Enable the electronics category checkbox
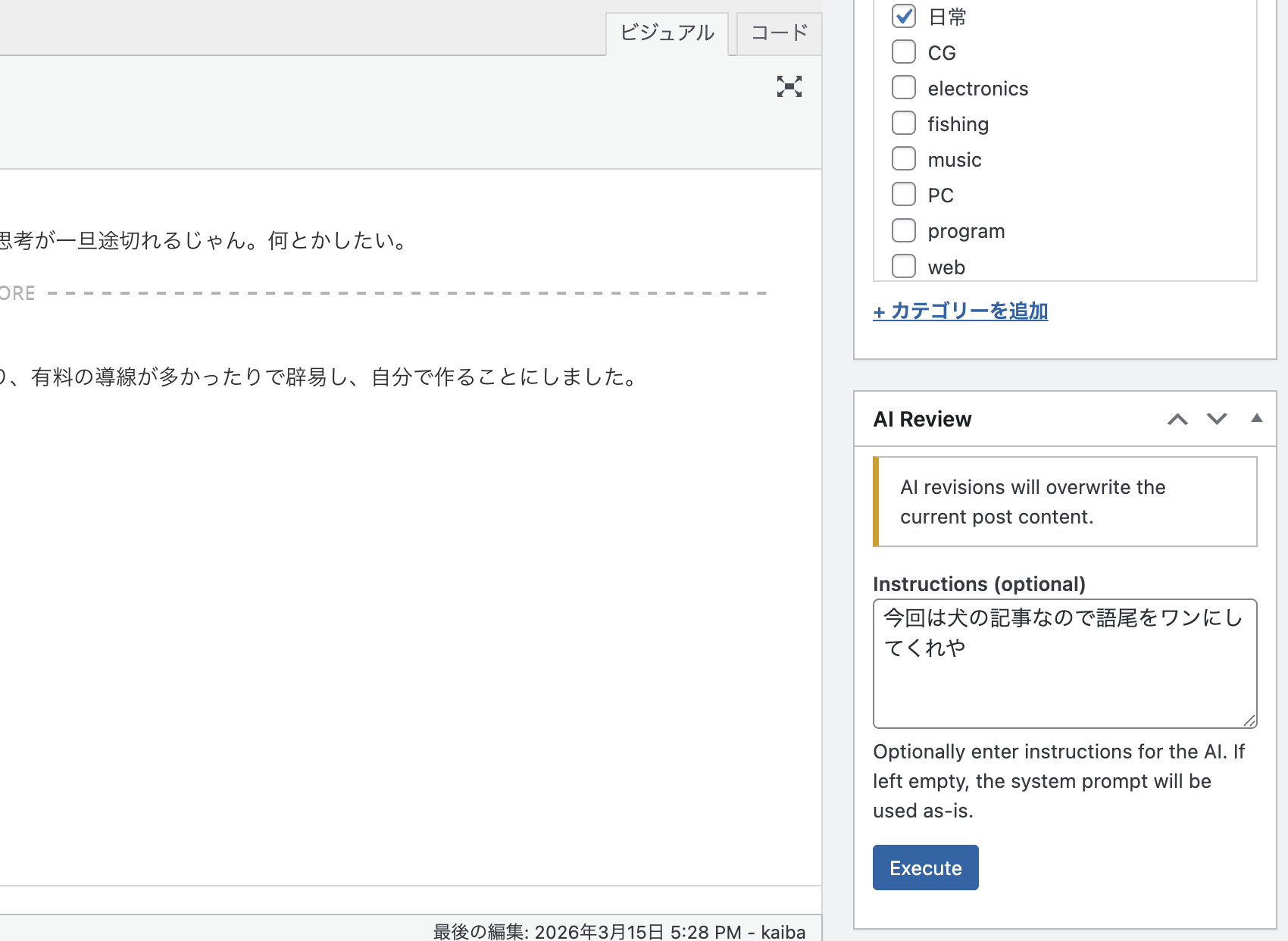 [904, 87]
